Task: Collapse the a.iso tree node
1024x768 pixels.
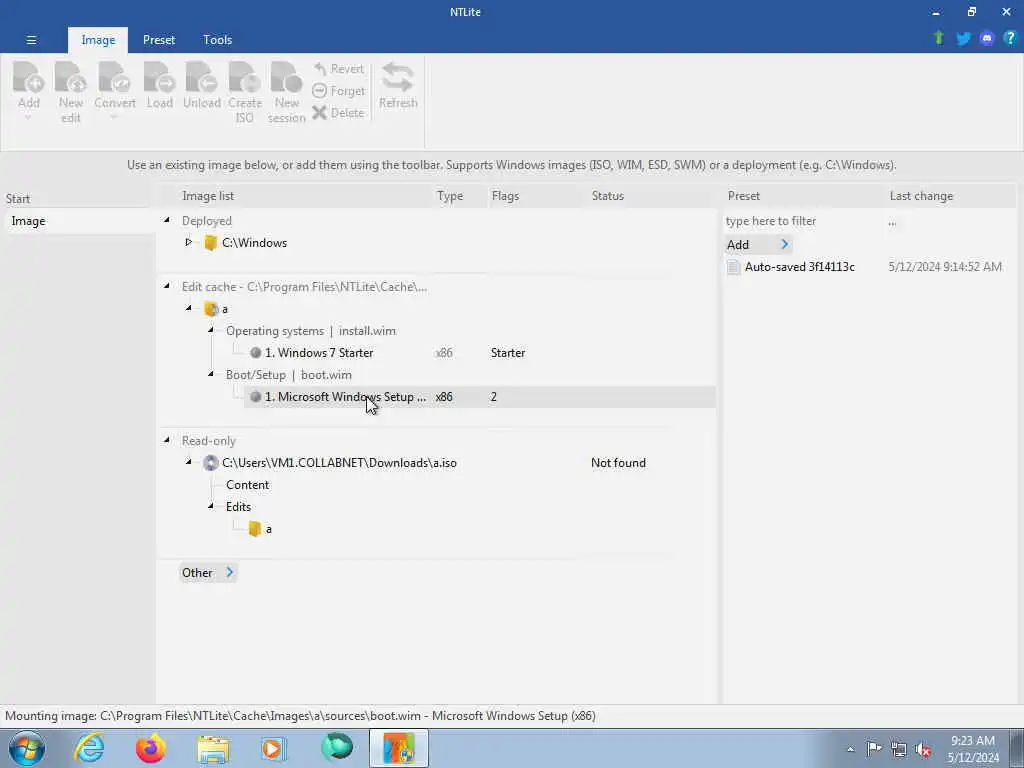Action: point(189,462)
